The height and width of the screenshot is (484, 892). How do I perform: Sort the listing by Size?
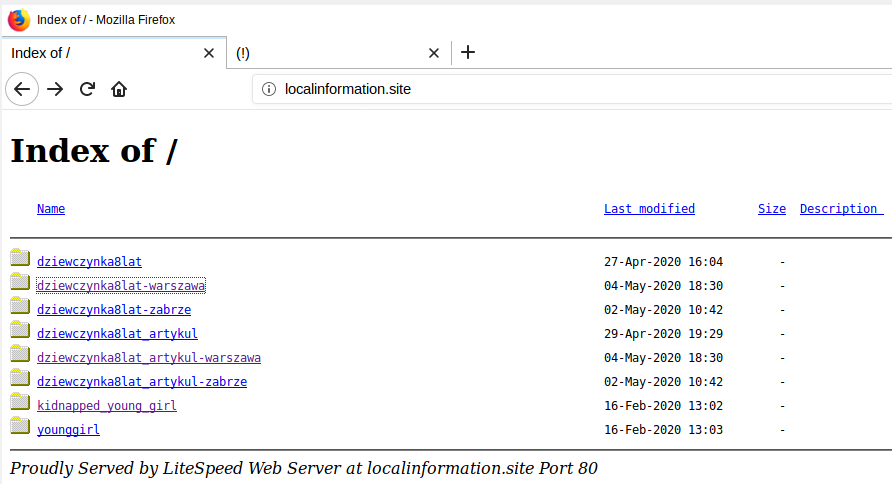tap(771, 209)
